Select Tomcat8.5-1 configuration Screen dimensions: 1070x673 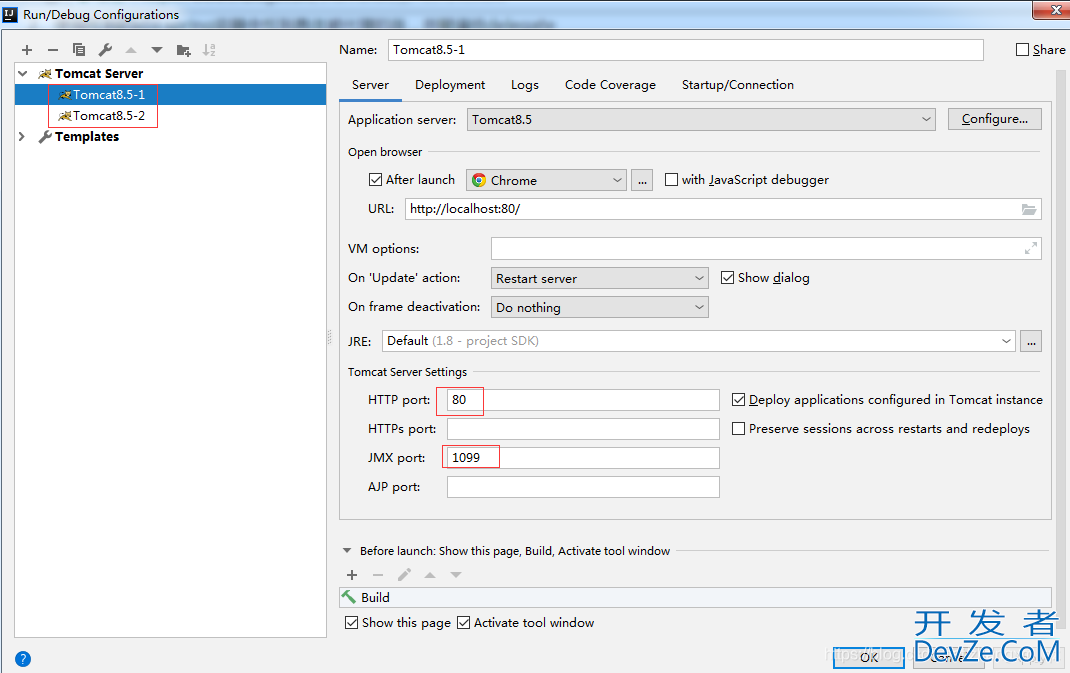(x=171, y=94)
